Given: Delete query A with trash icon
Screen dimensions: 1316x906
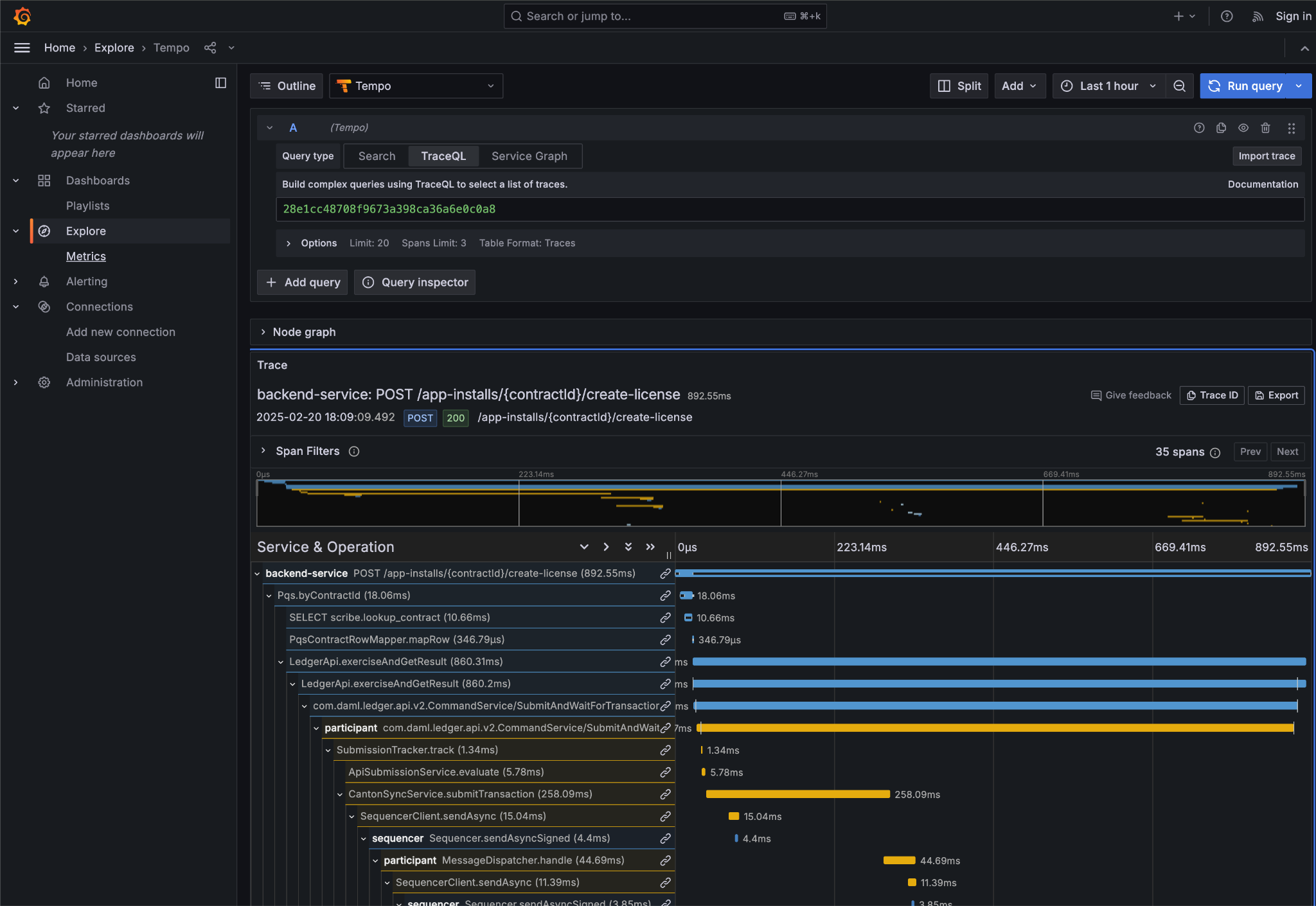Looking at the screenshot, I should [1265, 128].
